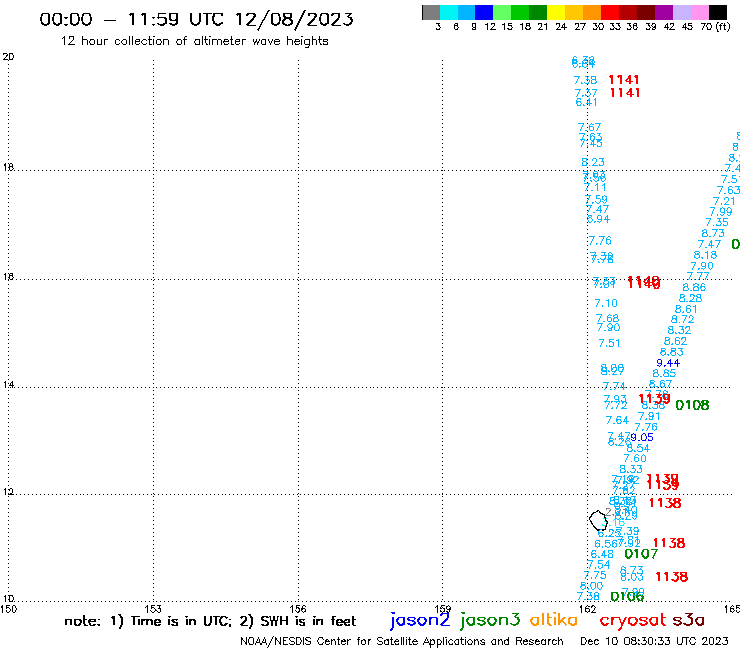Image resolution: width=740 pixels, height=650 pixels.
Task: Click the 7.35 wave height value
Action: (x=717, y=222)
